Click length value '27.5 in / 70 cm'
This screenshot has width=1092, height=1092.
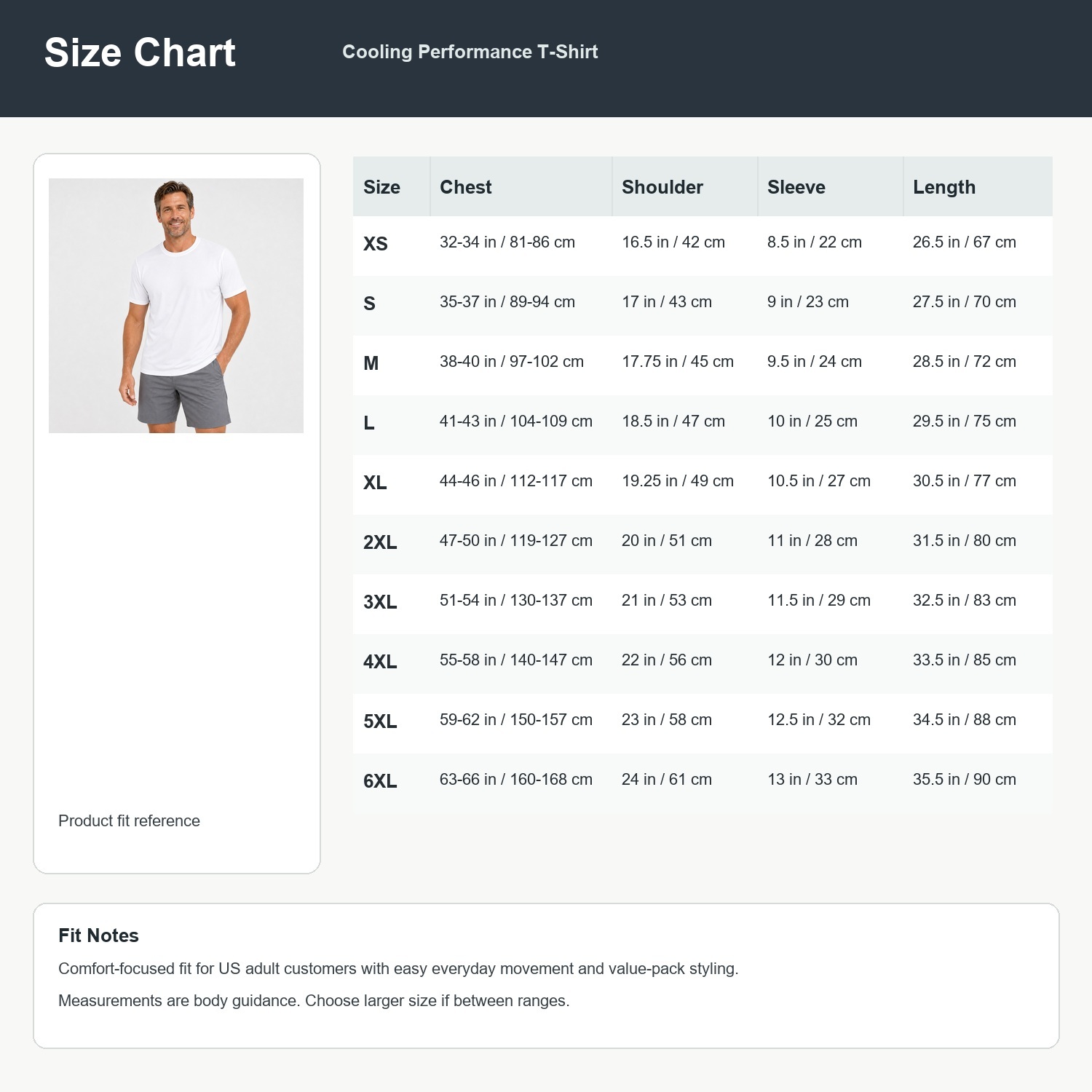click(965, 302)
